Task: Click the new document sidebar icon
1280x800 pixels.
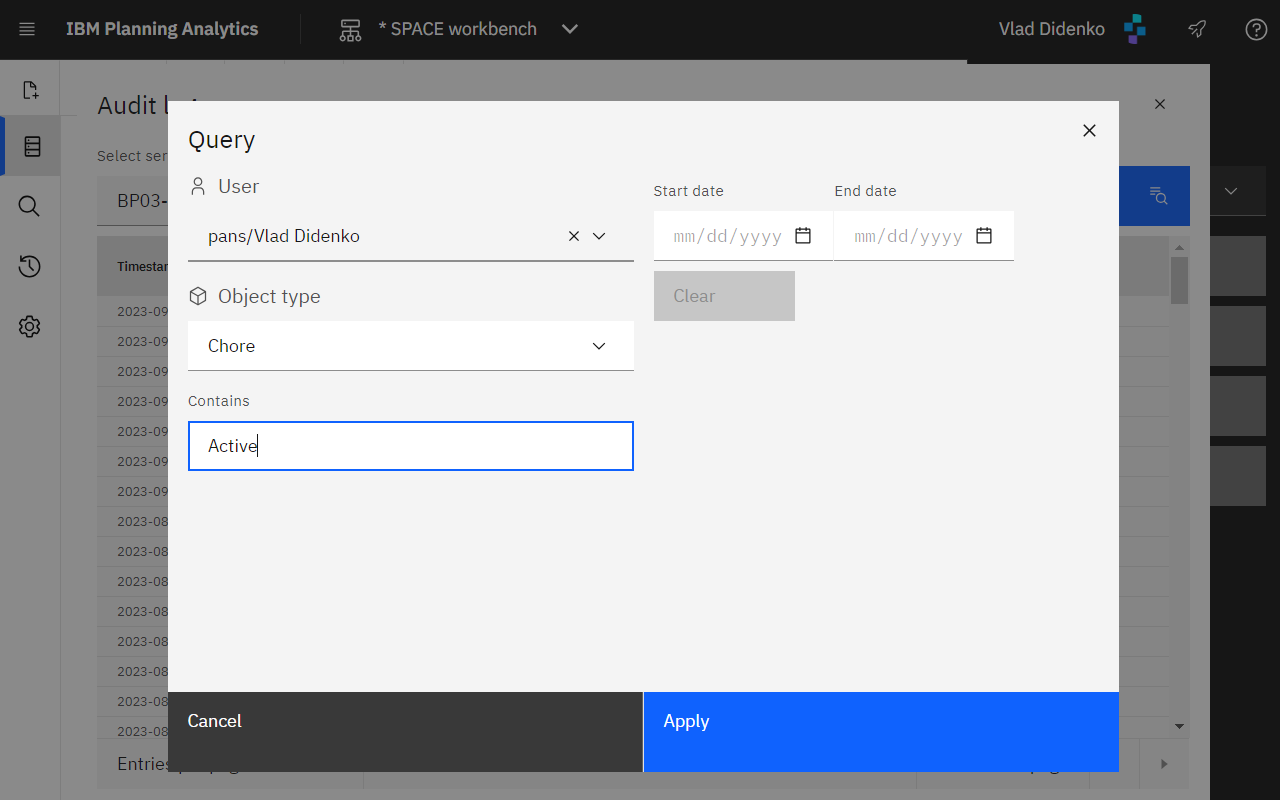Action: pyautogui.click(x=30, y=90)
